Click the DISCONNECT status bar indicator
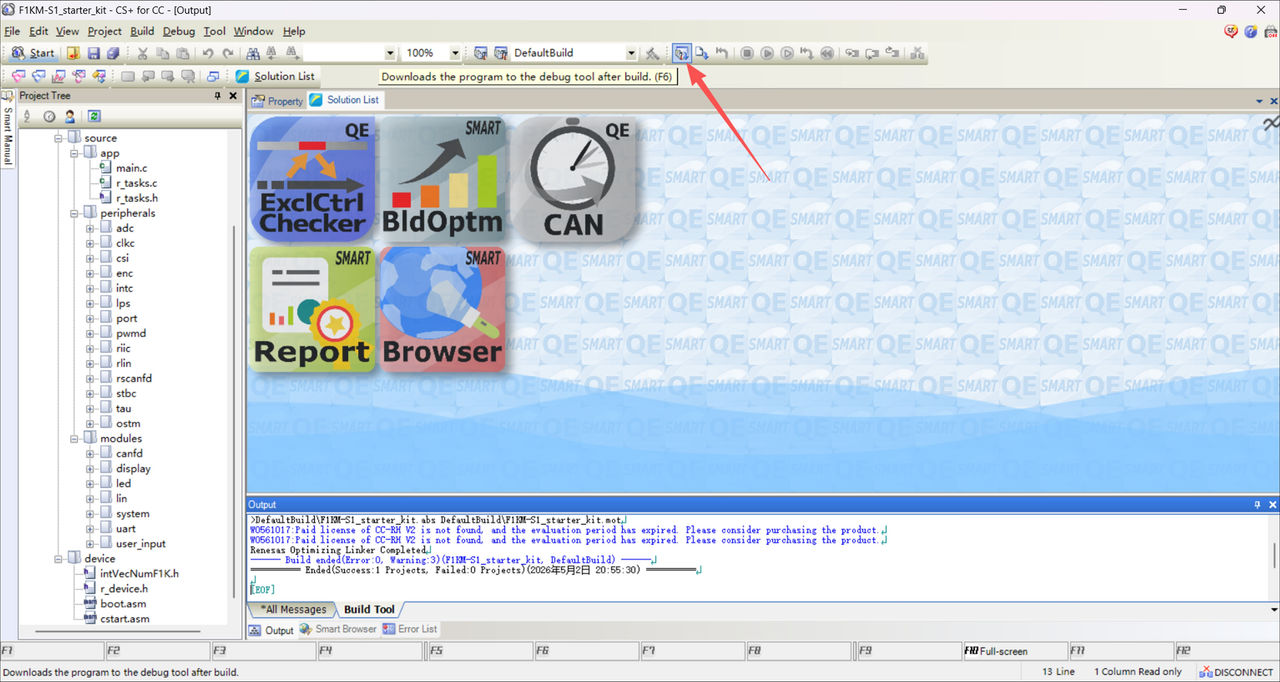Image resolution: width=1280 pixels, height=682 pixels. (1238, 672)
